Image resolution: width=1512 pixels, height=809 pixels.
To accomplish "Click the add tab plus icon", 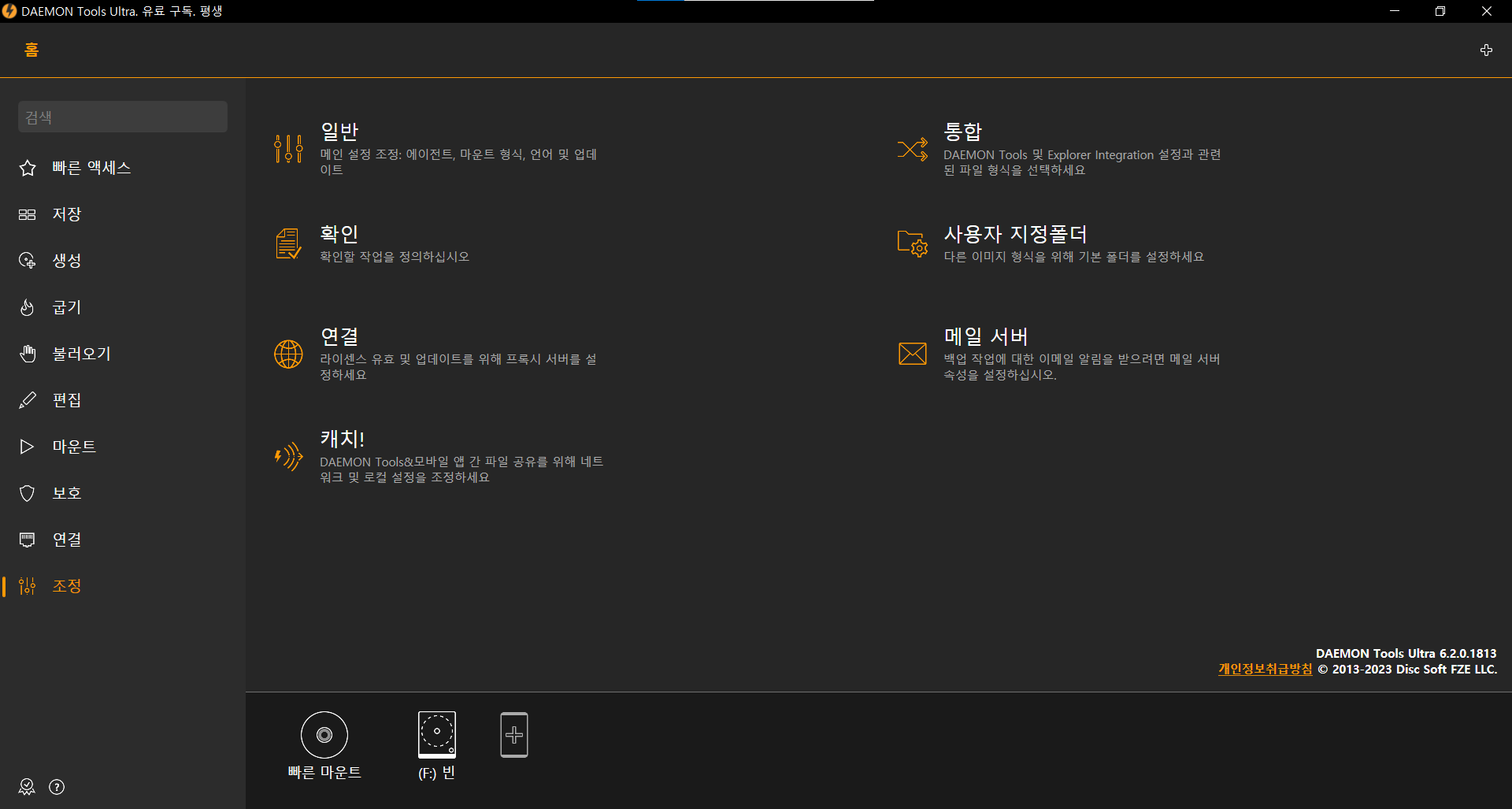I will click(x=1486, y=50).
